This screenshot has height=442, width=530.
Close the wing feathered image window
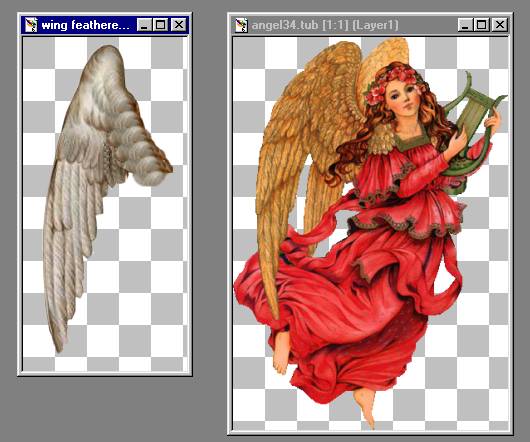[178, 25]
